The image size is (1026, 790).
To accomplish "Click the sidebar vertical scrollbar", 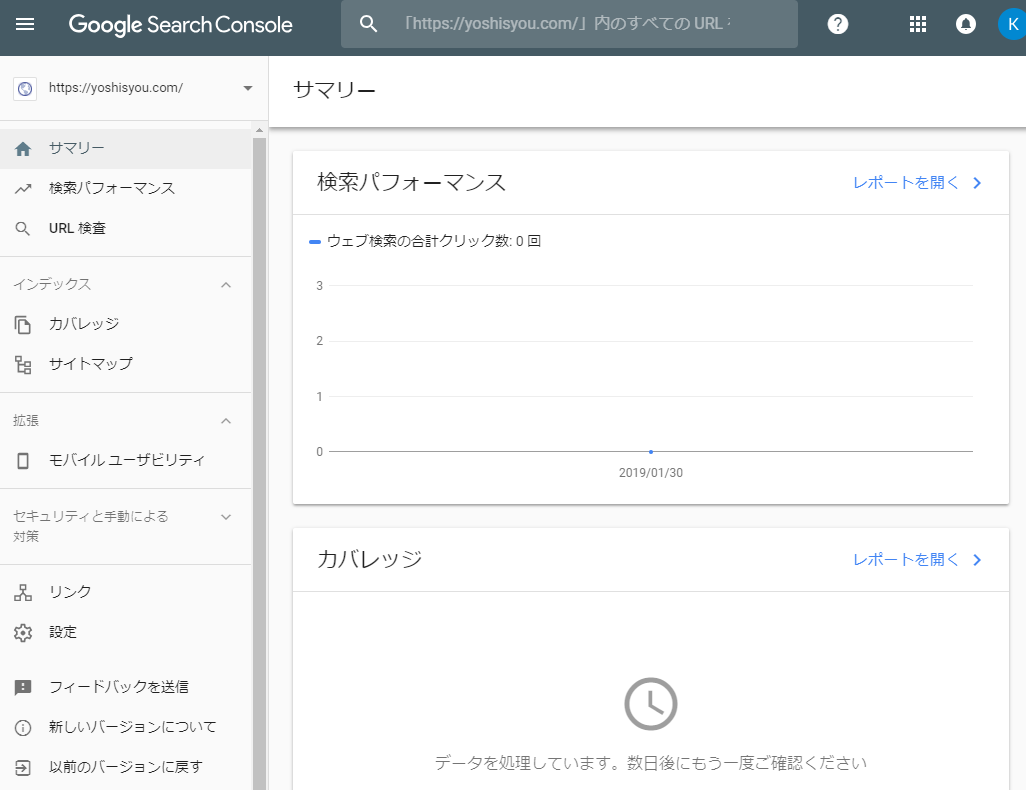I will tap(260, 450).
